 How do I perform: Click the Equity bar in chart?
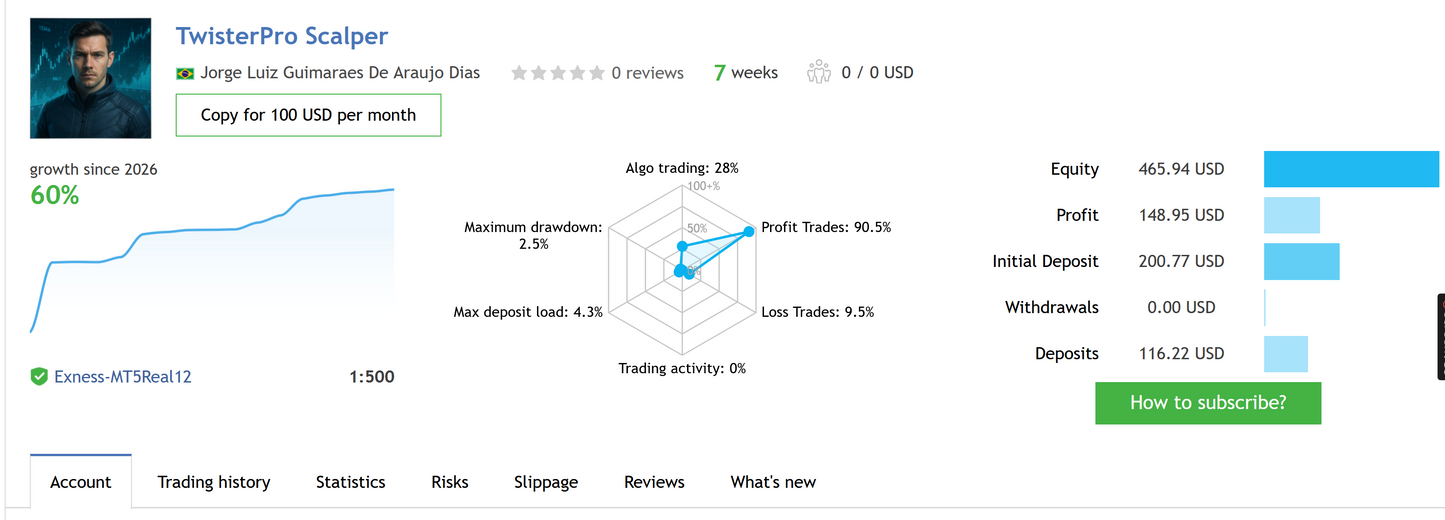(1350, 169)
